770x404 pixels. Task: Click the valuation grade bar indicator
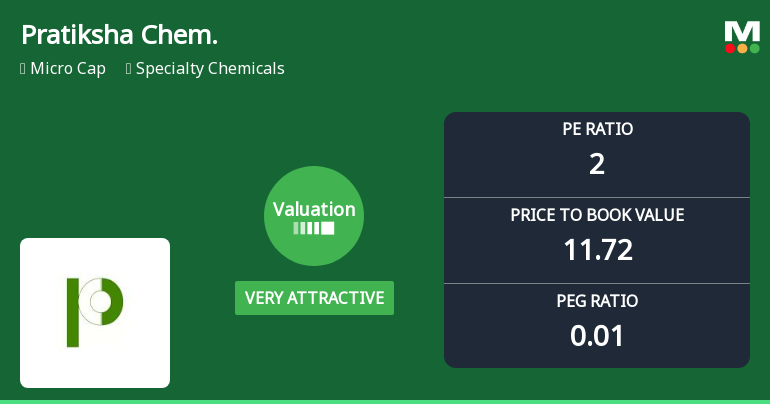pyautogui.click(x=314, y=228)
